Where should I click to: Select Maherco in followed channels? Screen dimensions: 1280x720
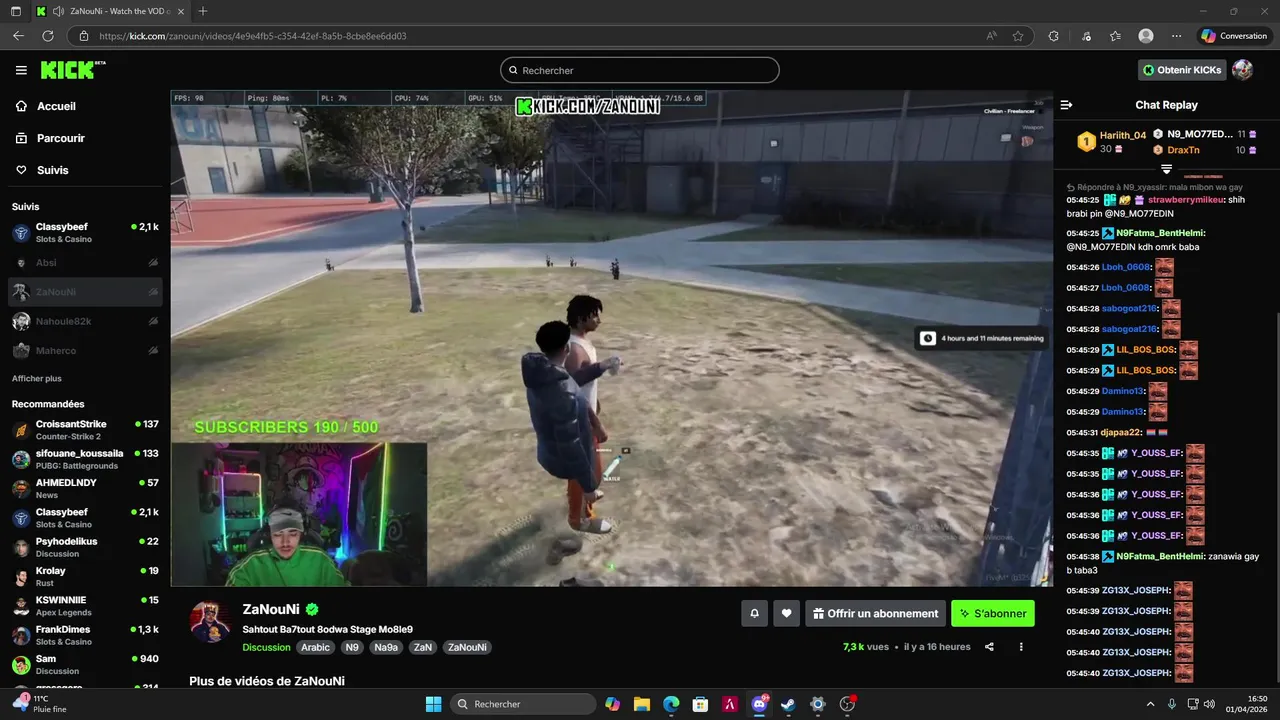85,351
